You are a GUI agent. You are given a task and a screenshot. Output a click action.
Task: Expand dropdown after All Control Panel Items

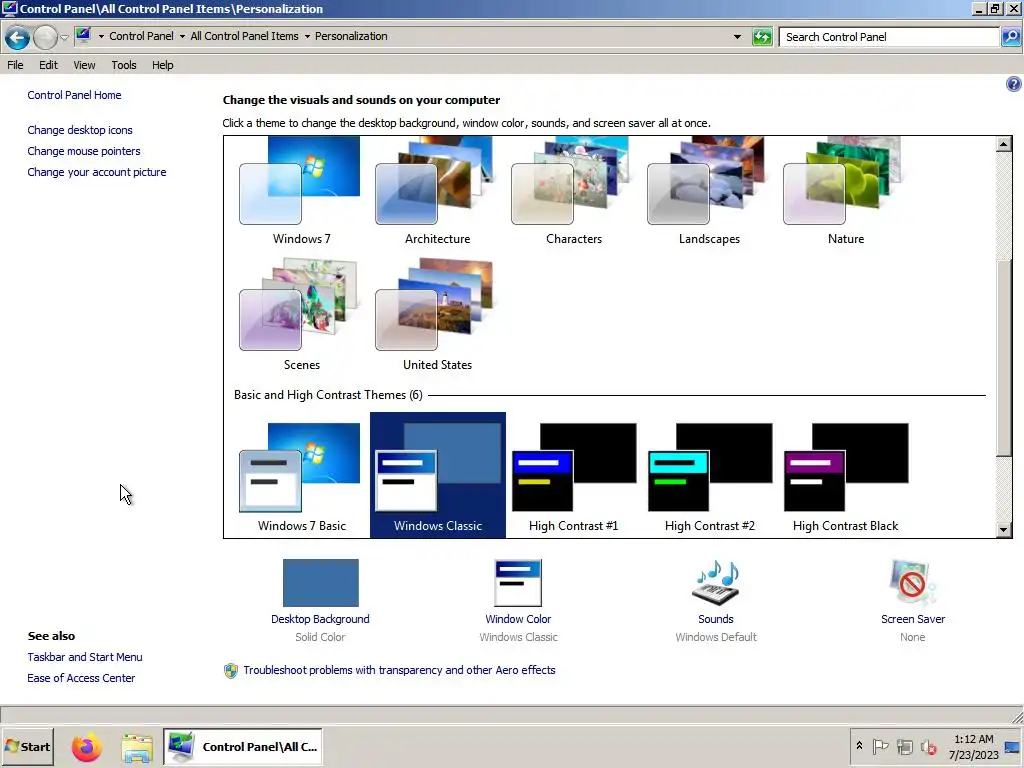click(x=307, y=37)
